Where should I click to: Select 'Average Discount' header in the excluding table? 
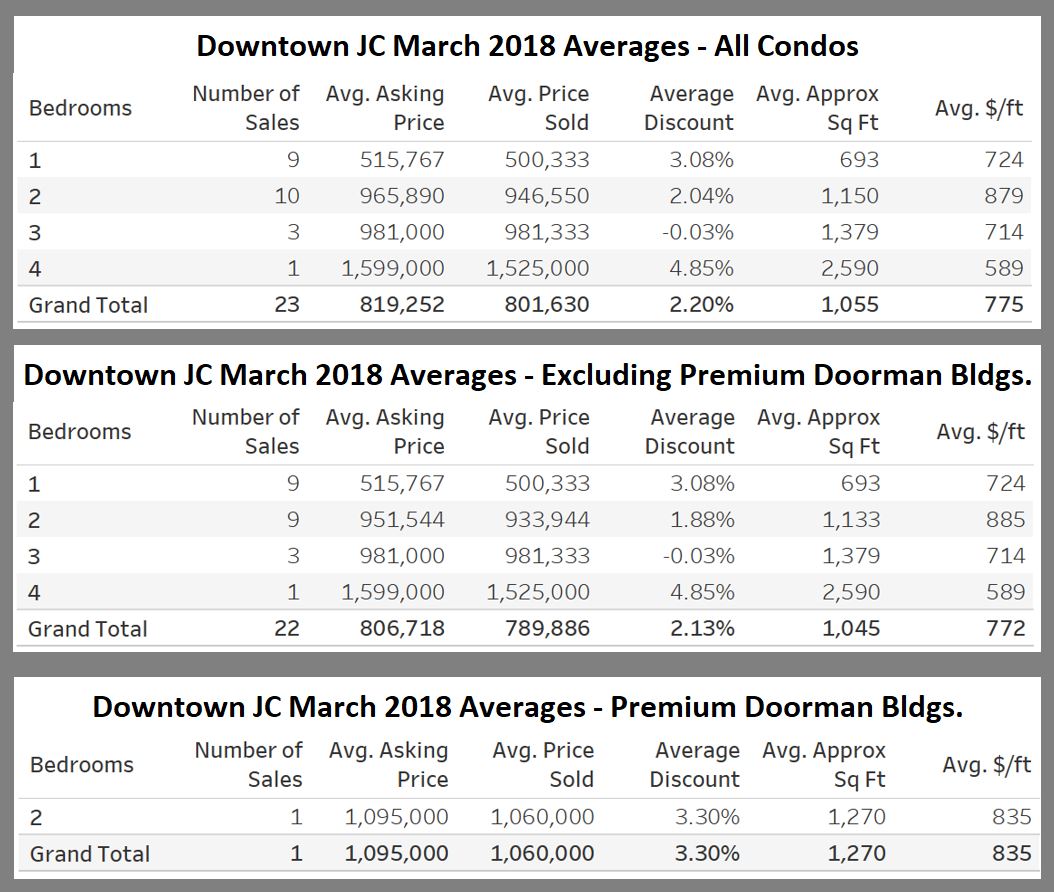coord(690,432)
